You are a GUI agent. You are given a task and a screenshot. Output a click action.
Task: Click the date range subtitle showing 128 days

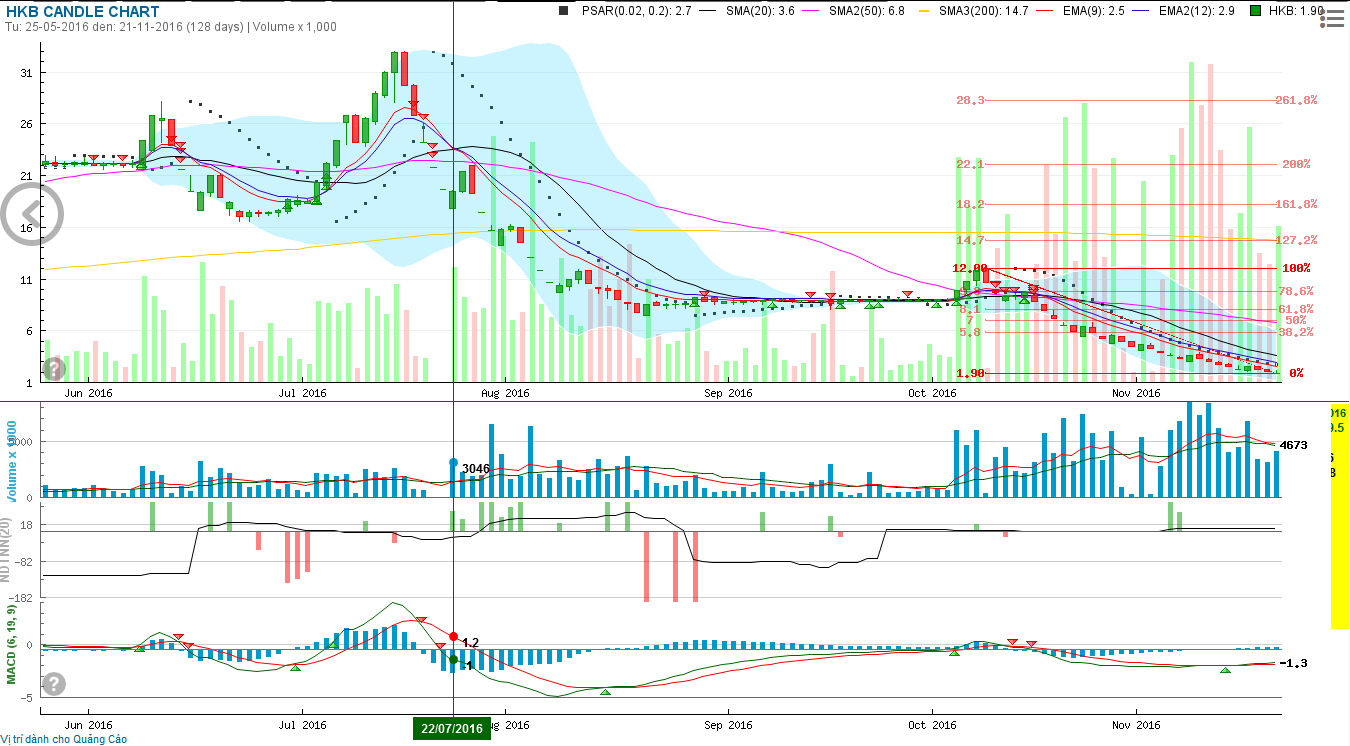coord(169,27)
